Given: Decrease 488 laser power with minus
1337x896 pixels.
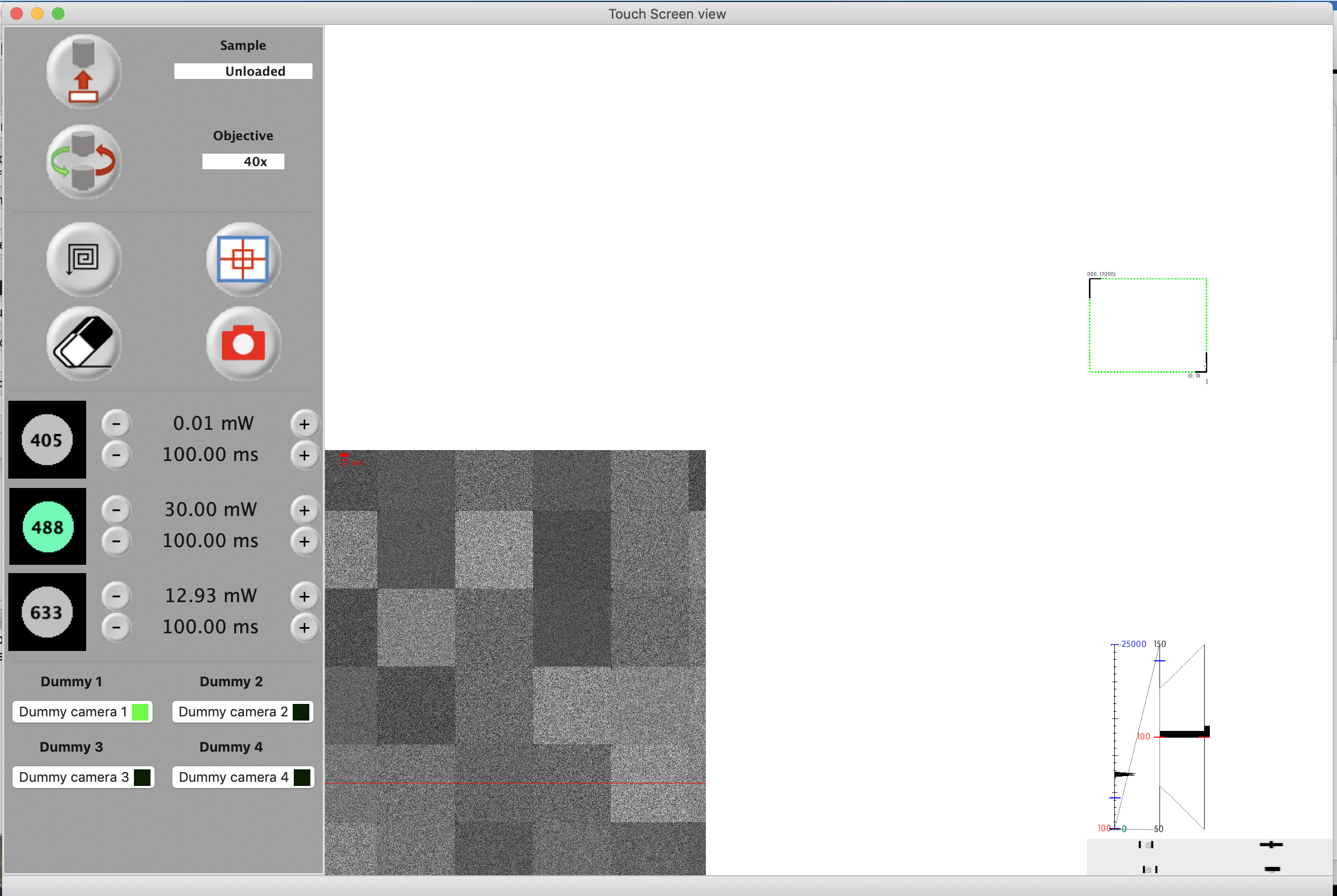Looking at the screenshot, I should pyautogui.click(x=116, y=510).
